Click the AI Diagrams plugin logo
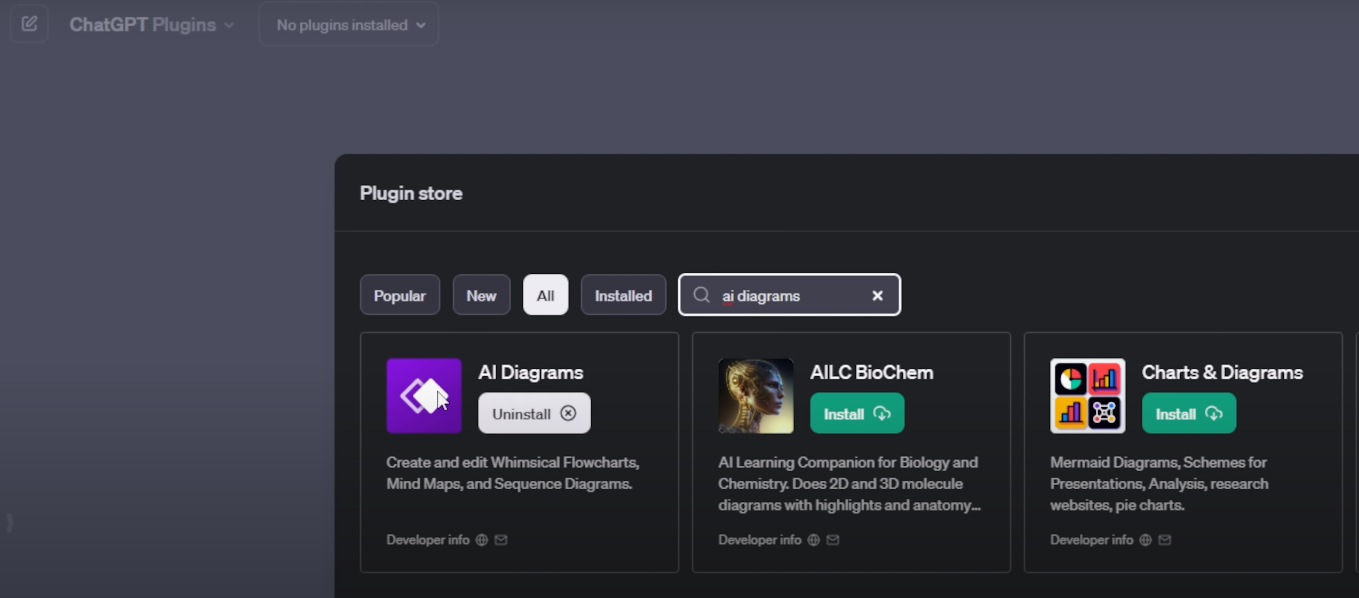The width and height of the screenshot is (1359, 598). click(424, 395)
